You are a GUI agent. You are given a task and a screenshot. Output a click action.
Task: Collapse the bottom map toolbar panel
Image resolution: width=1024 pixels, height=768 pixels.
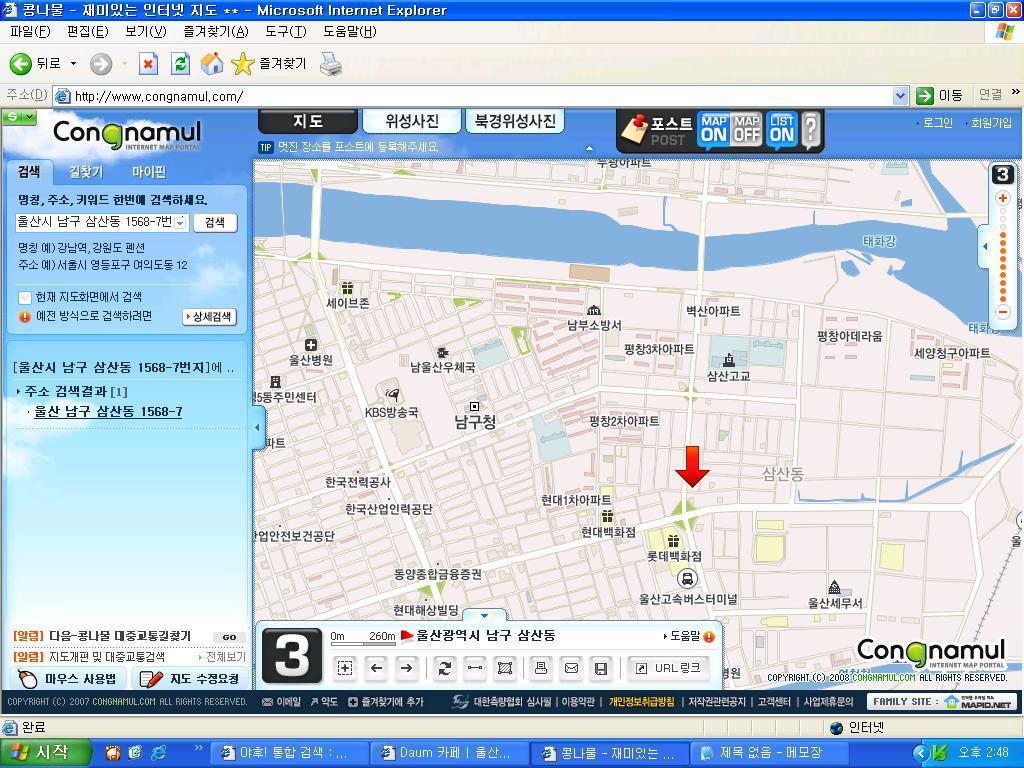point(484,615)
